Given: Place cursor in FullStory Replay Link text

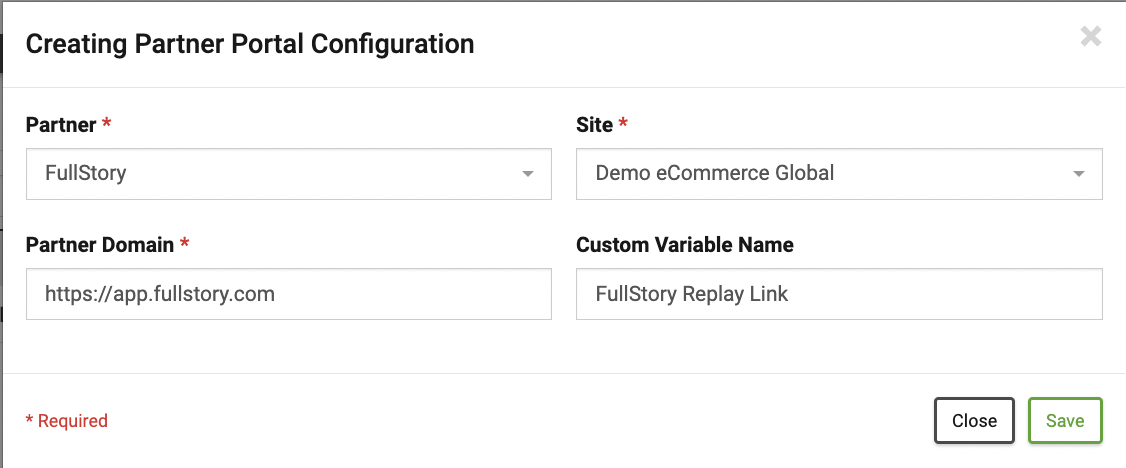Looking at the screenshot, I should [x=692, y=294].
